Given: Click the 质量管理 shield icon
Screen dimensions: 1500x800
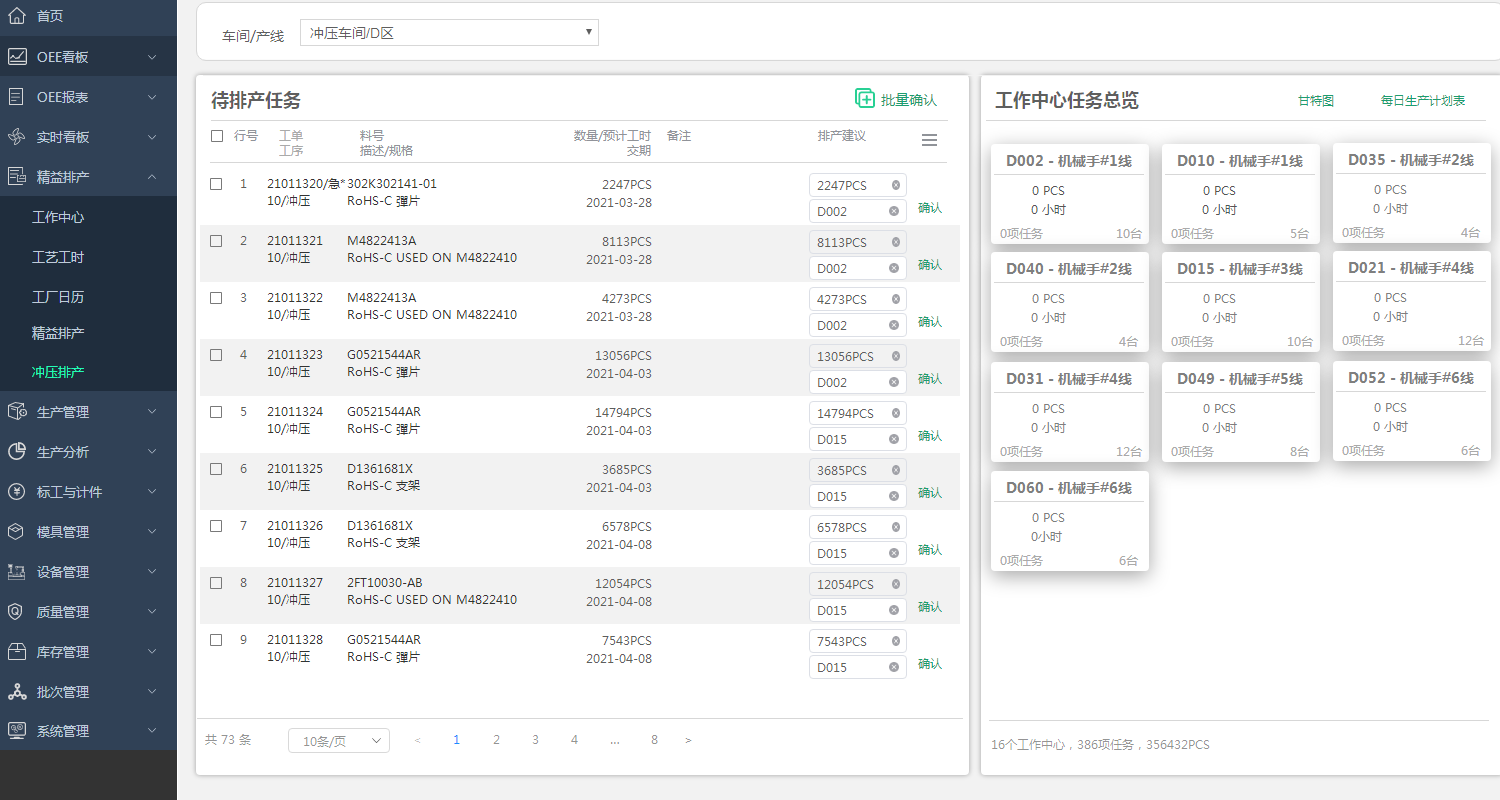Looking at the screenshot, I should 17,612.
